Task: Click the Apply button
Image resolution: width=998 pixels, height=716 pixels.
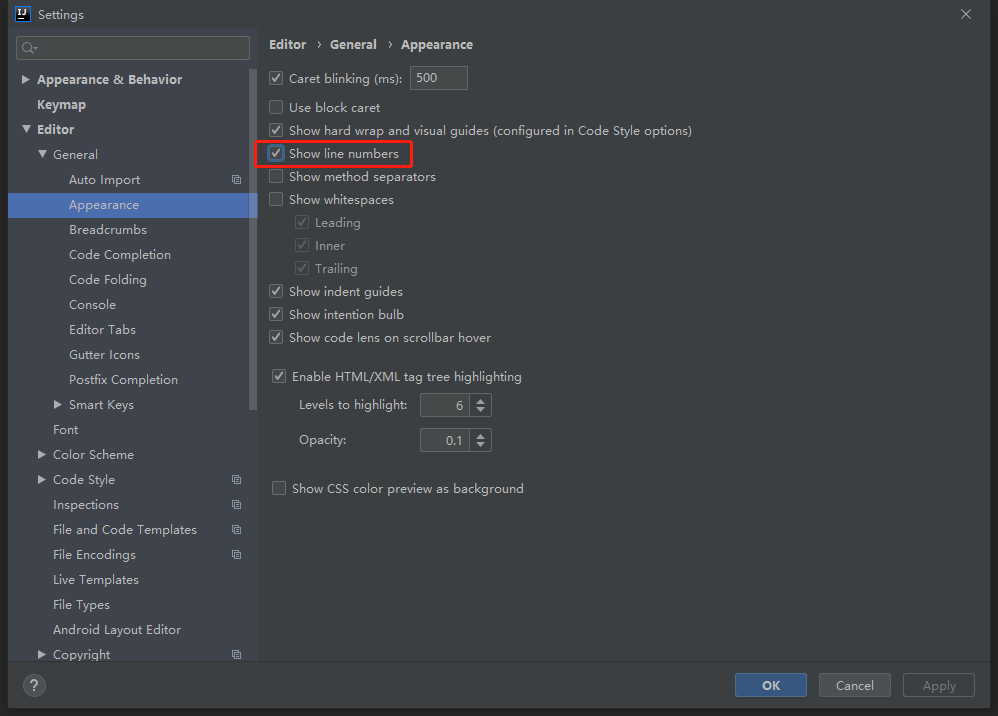Action: [x=939, y=685]
